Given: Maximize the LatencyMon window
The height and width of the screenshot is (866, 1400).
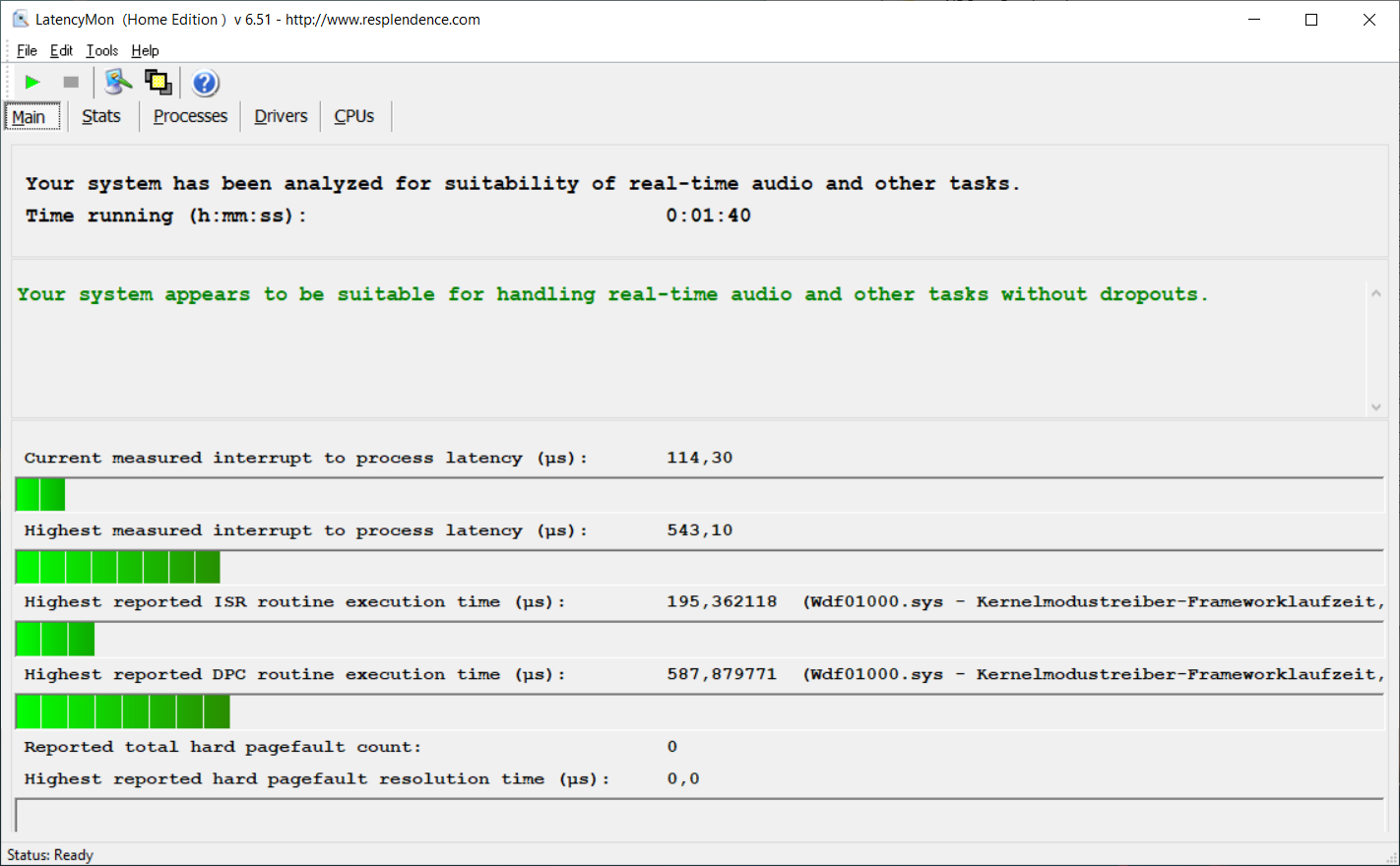Looking at the screenshot, I should pyautogui.click(x=1311, y=20).
